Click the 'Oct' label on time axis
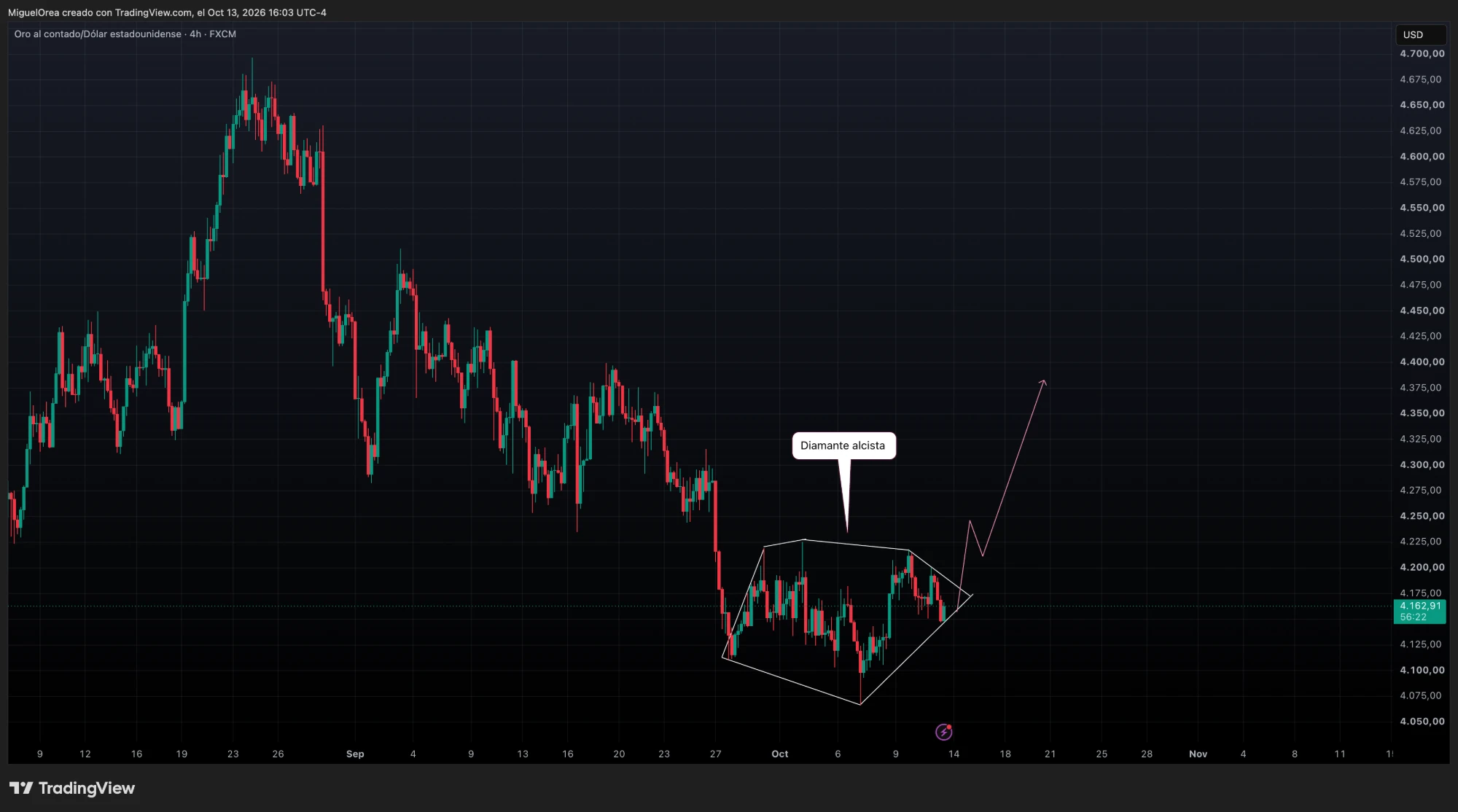1458x812 pixels. coord(780,754)
